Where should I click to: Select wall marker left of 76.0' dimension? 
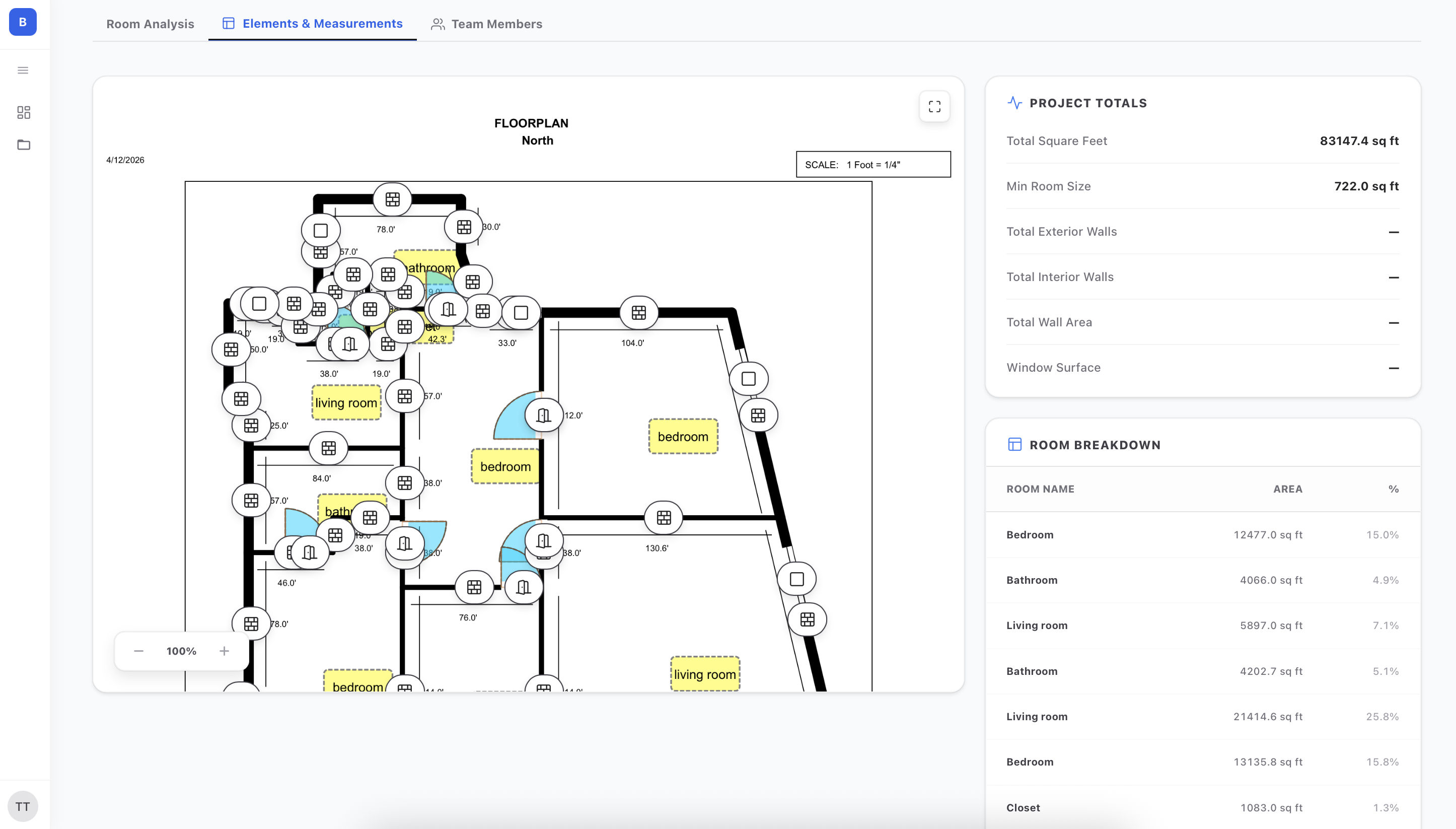coord(474,587)
